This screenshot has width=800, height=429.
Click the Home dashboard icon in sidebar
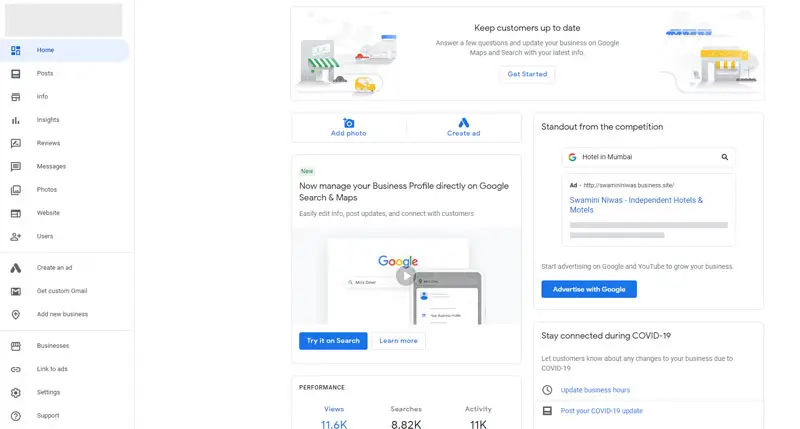tap(16, 50)
